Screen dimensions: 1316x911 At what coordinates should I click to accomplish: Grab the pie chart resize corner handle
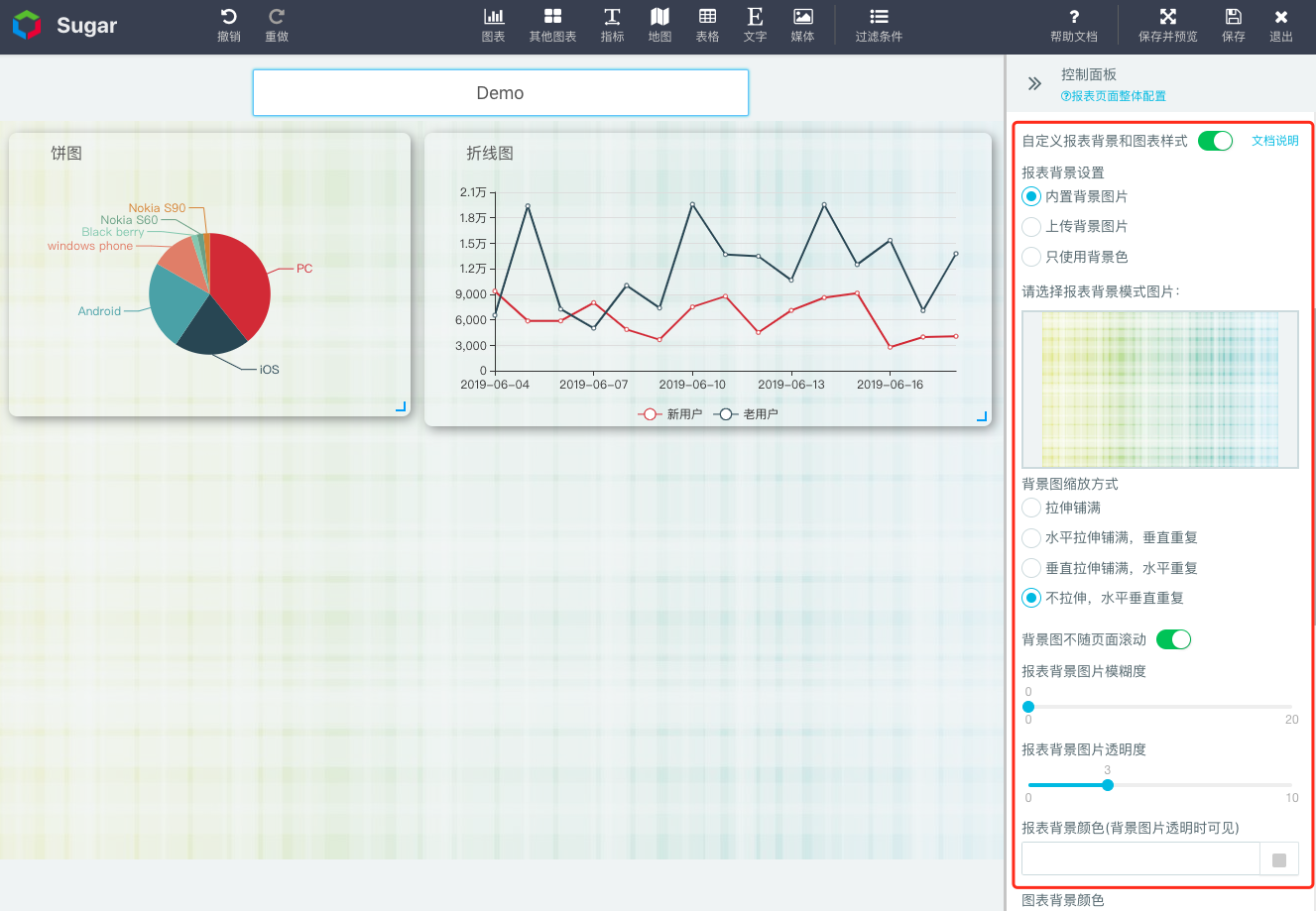coord(401,406)
